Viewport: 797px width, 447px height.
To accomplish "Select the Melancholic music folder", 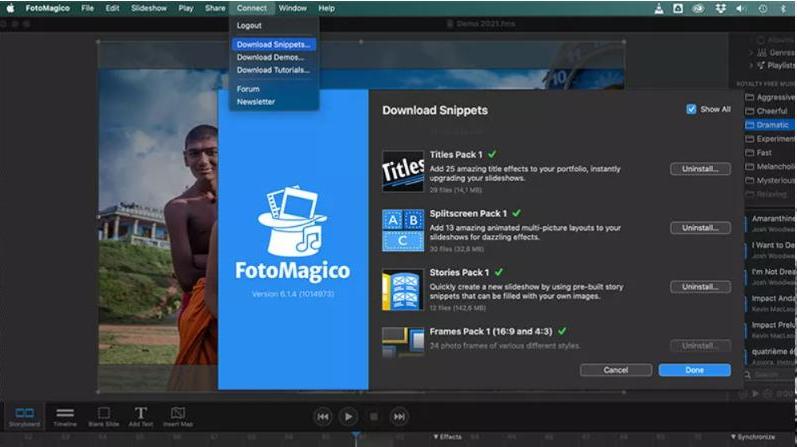I will pos(770,166).
